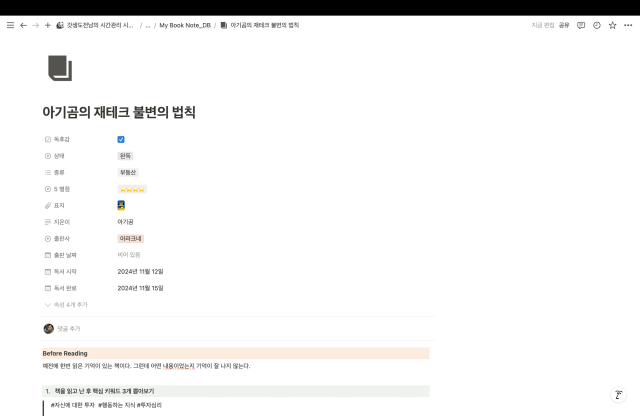
Task: Click the user avatar beside comment field
Action: (x=49, y=329)
